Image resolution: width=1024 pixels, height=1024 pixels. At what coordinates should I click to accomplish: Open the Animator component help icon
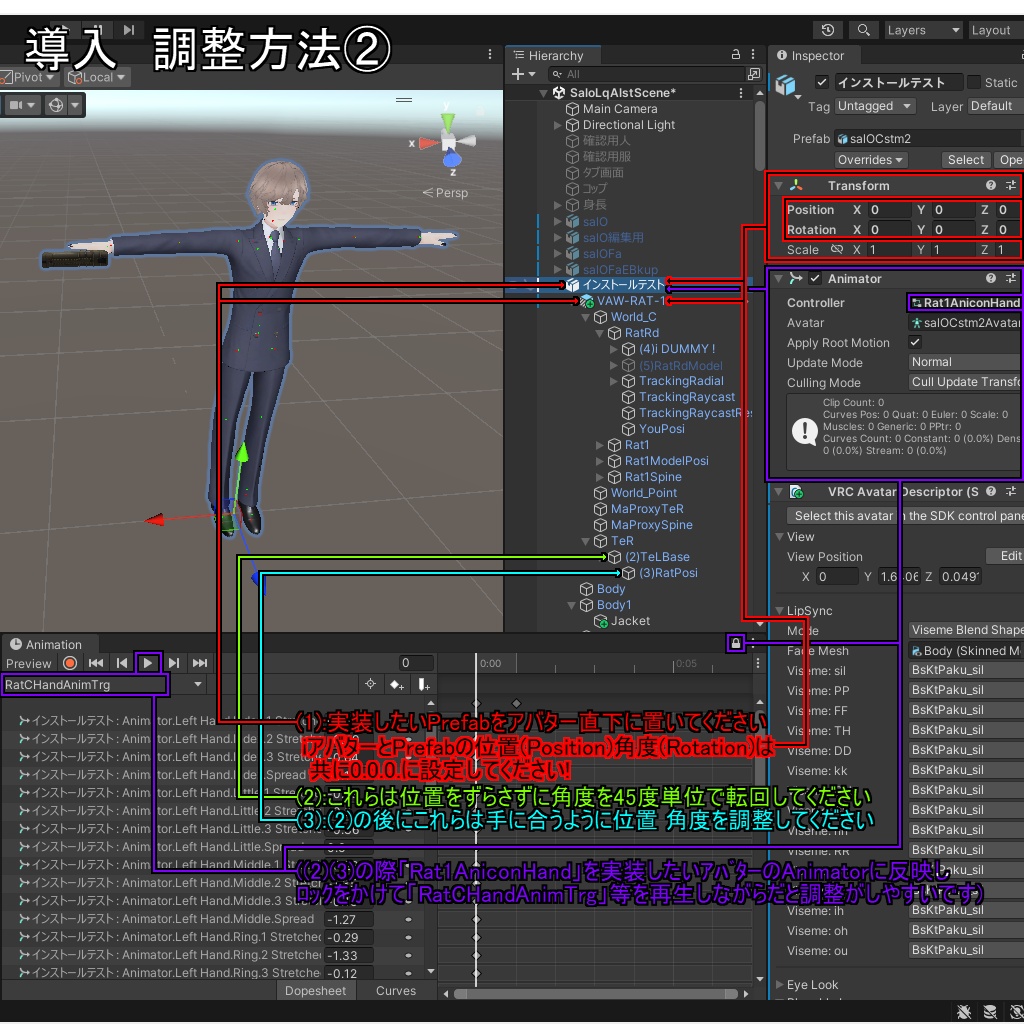click(991, 279)
